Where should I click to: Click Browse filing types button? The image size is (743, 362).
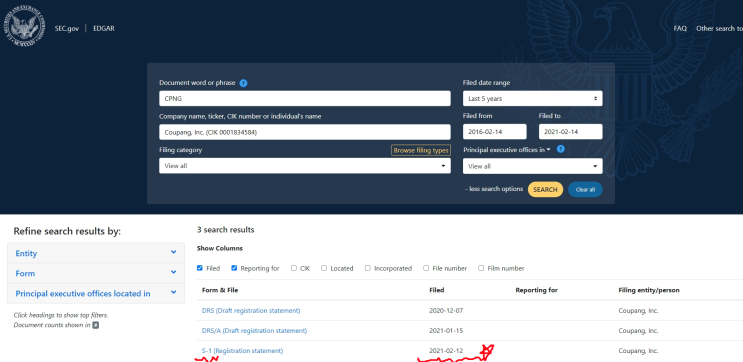(421, 150)
